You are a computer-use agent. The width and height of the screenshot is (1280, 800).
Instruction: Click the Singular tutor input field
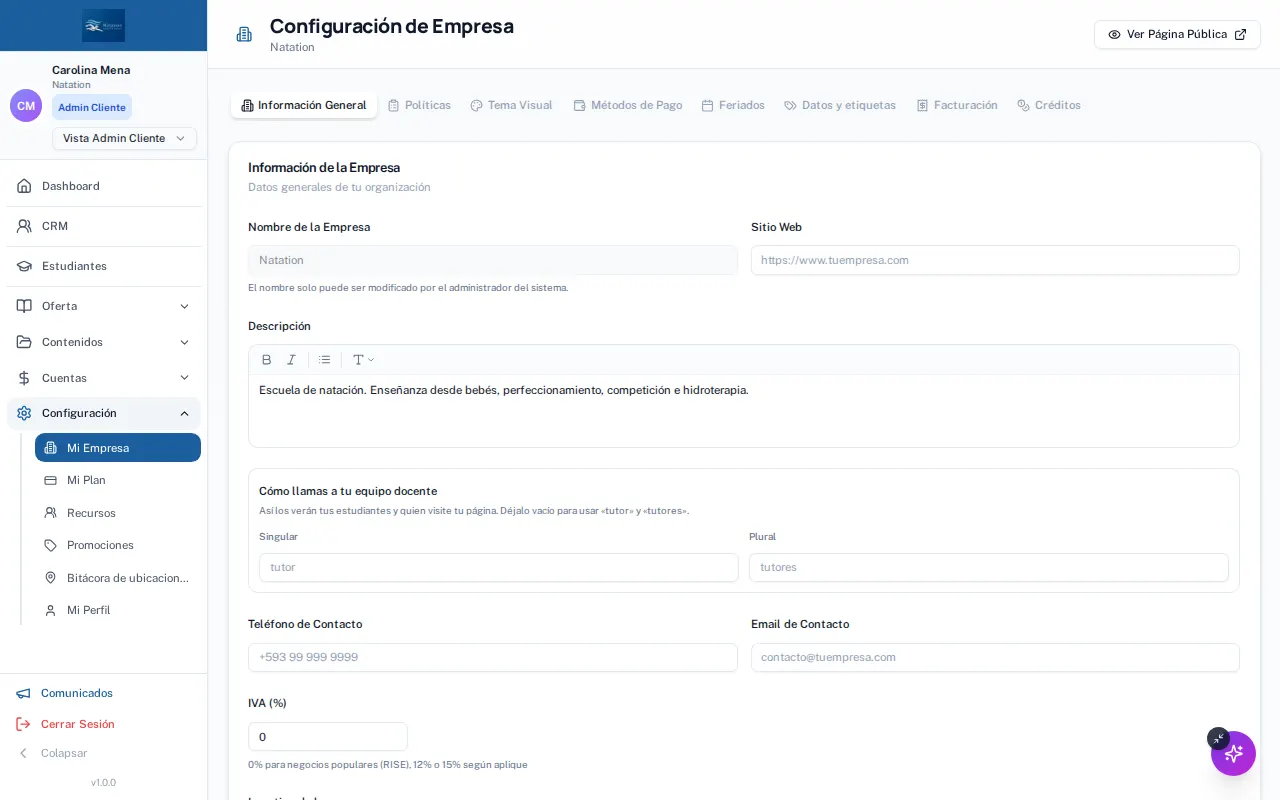pyautogui.click(x=498, y=567)
